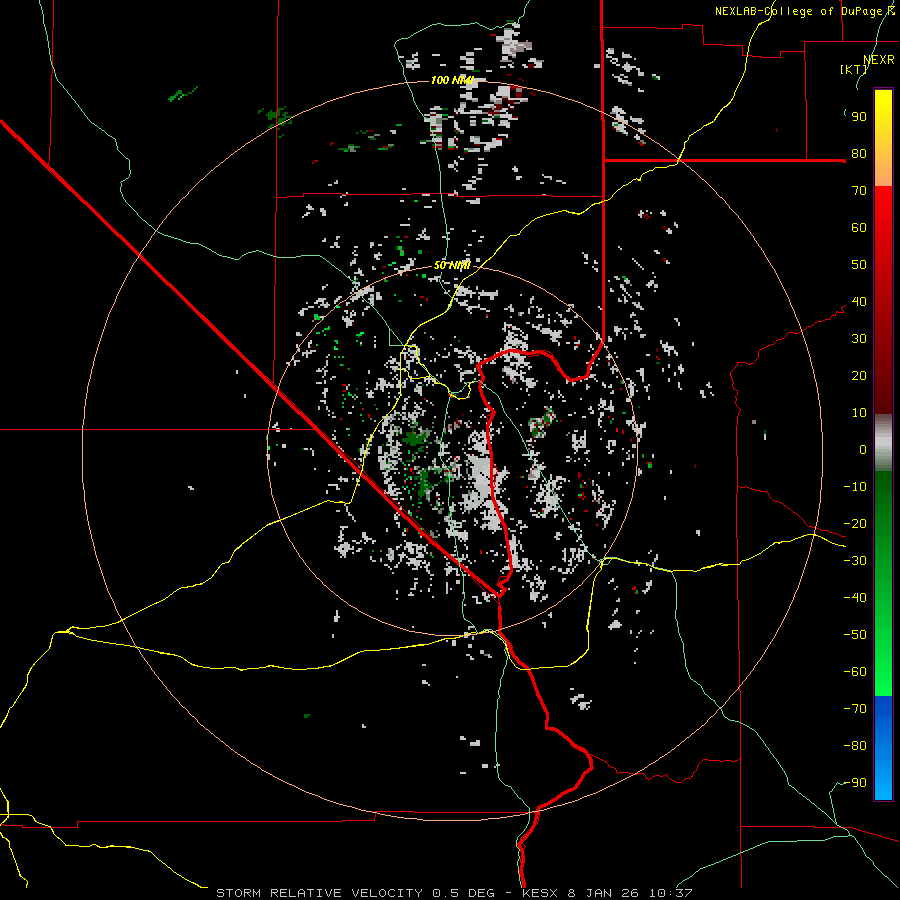
Task: Click the -50 scale label
Action: click(855, 635)
